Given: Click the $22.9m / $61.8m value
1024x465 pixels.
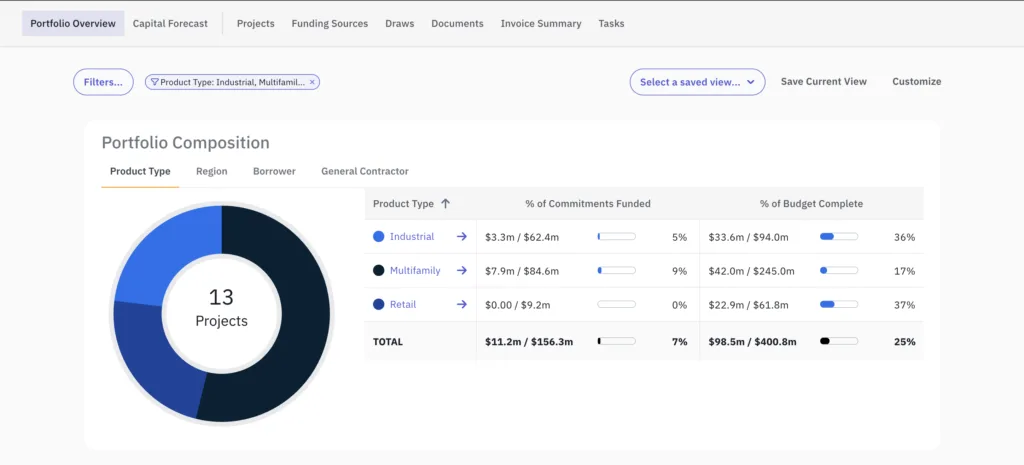Looking at the screenshot, I should coord(748,305).
